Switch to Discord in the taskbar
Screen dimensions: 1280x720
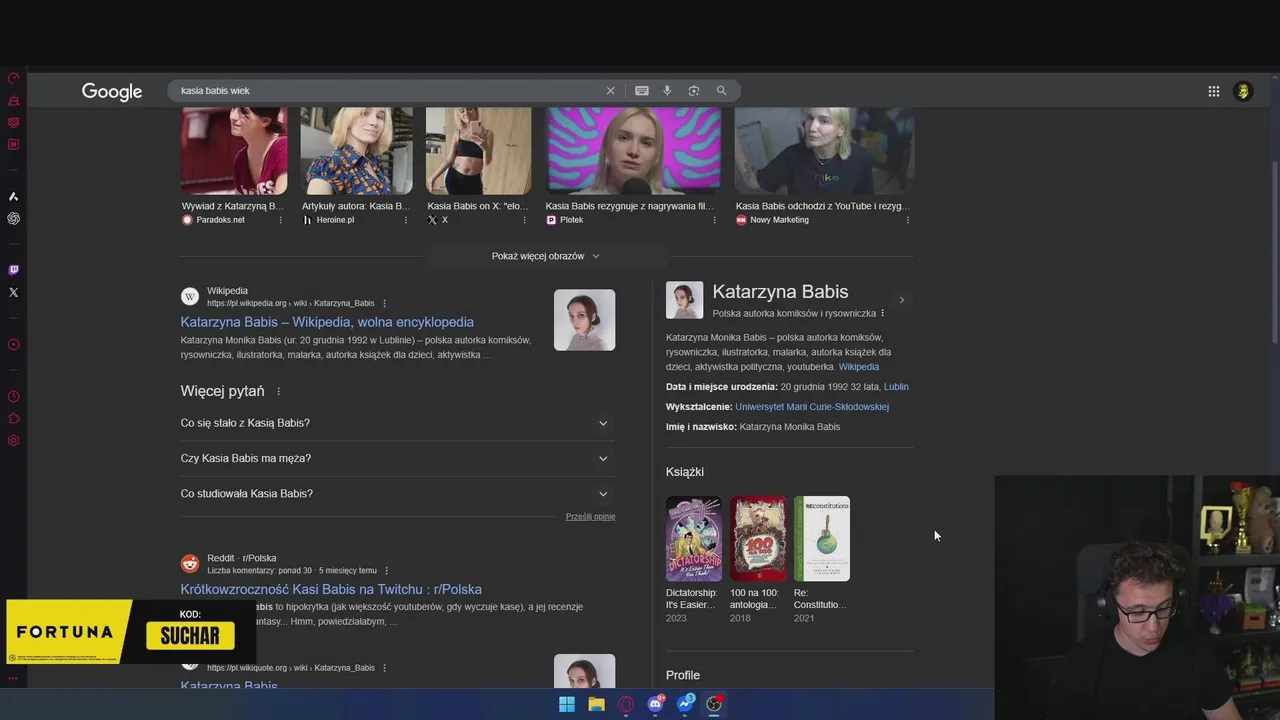click(656, 704)
